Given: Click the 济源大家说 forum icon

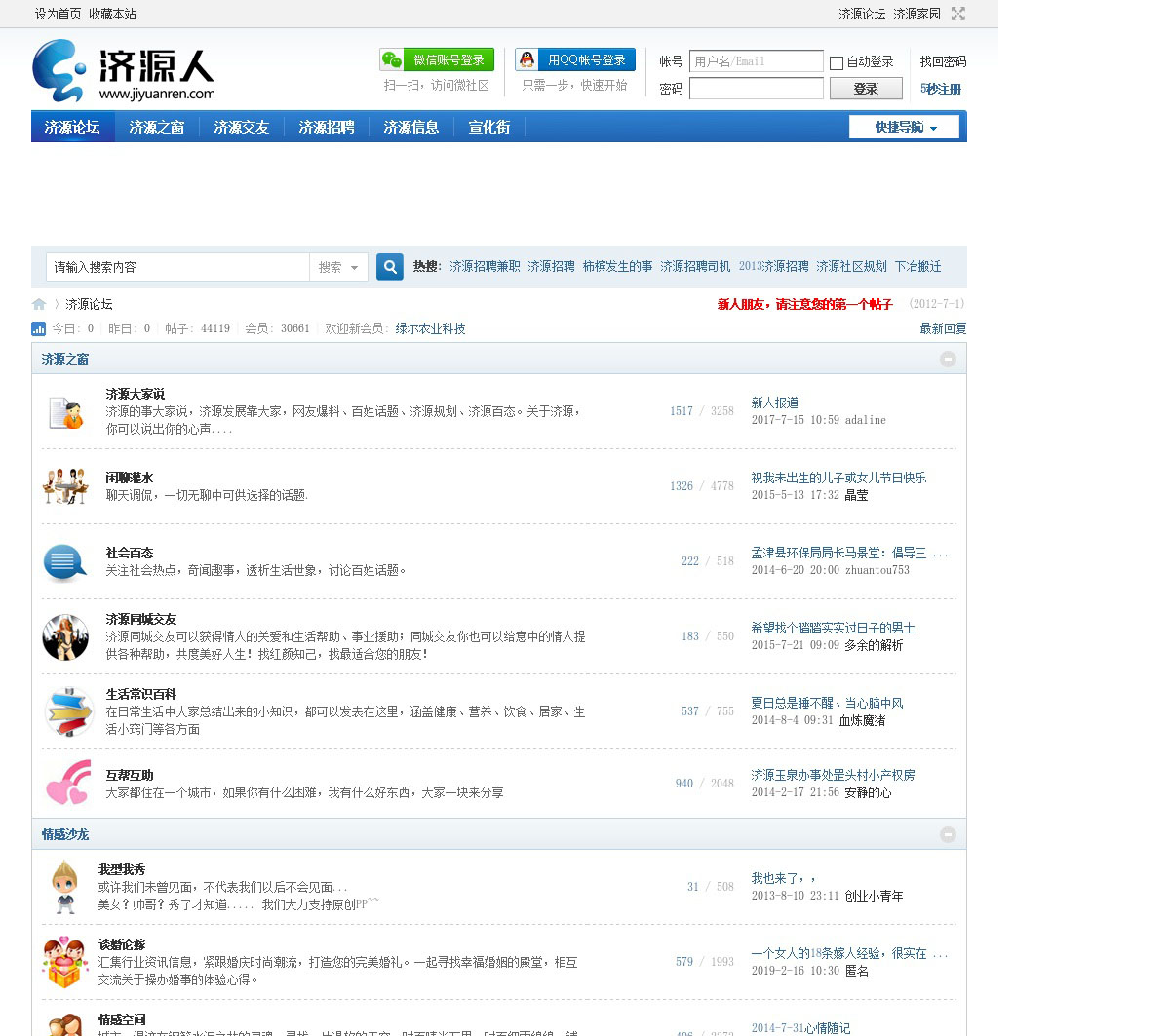Looking at the screenshot, I should tap(65, 412).
